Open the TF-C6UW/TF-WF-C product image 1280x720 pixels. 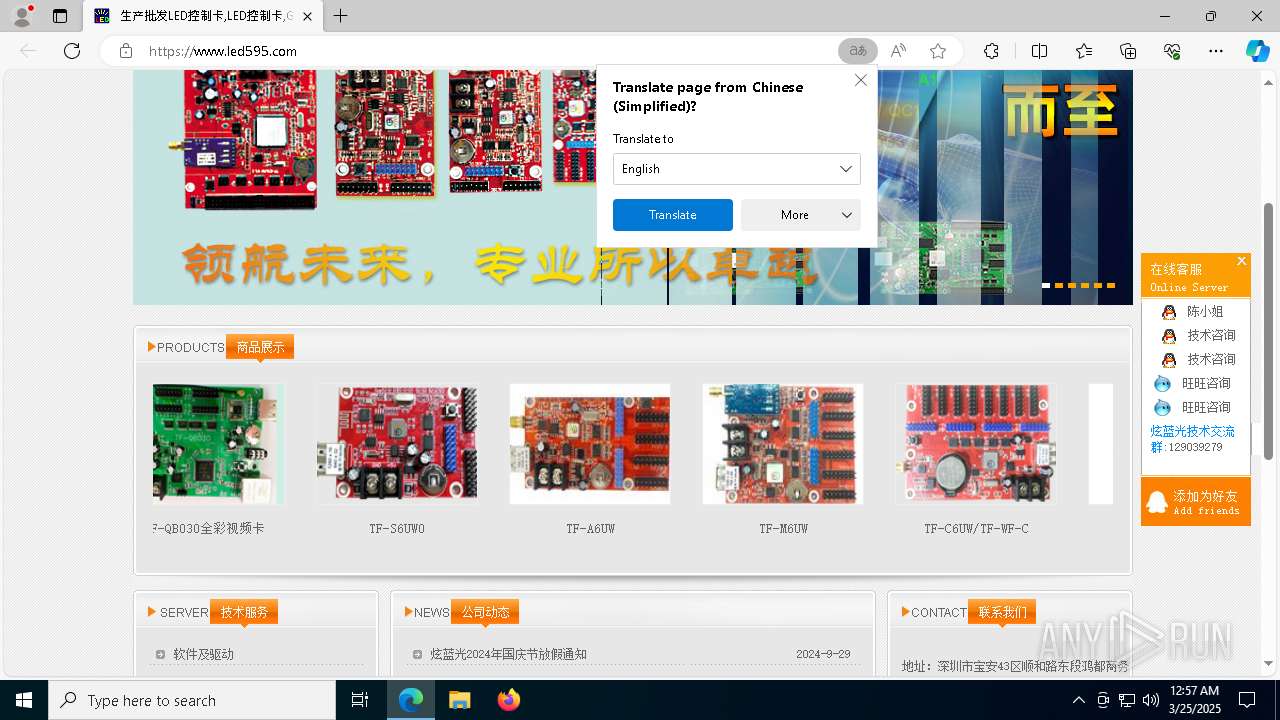pos(976,444)
